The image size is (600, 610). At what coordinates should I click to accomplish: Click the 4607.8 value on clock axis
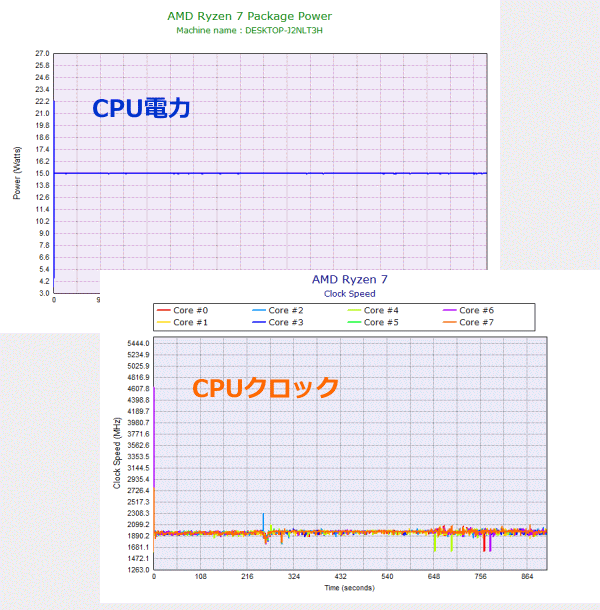click(x=139, y=389)
